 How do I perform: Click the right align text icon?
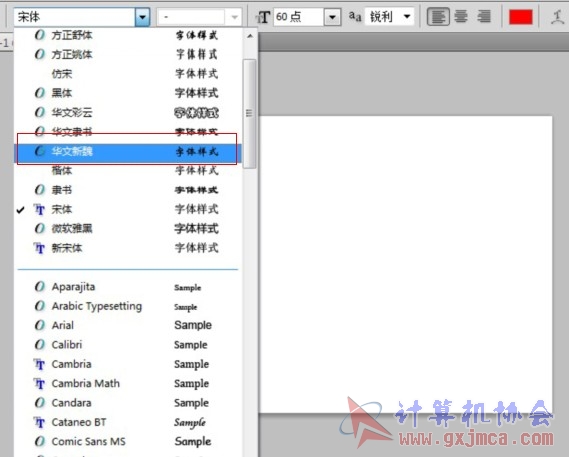(x=484, y=17)
